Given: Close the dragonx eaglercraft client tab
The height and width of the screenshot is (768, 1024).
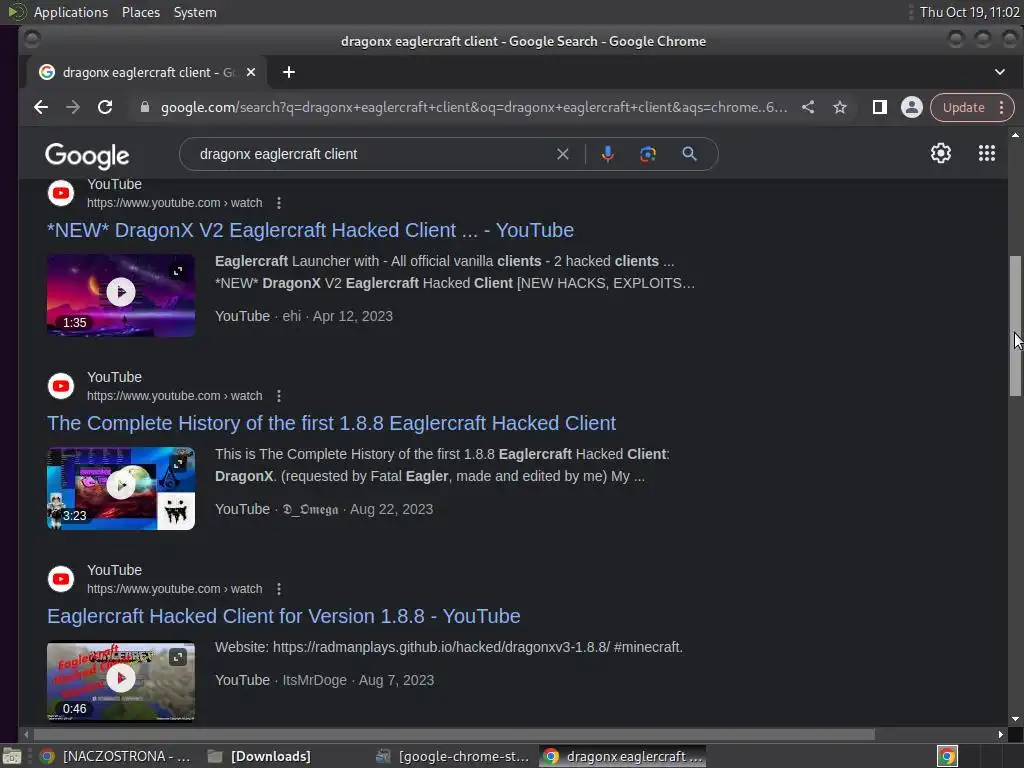Looking at the screenshot, I should pos(251,72).
